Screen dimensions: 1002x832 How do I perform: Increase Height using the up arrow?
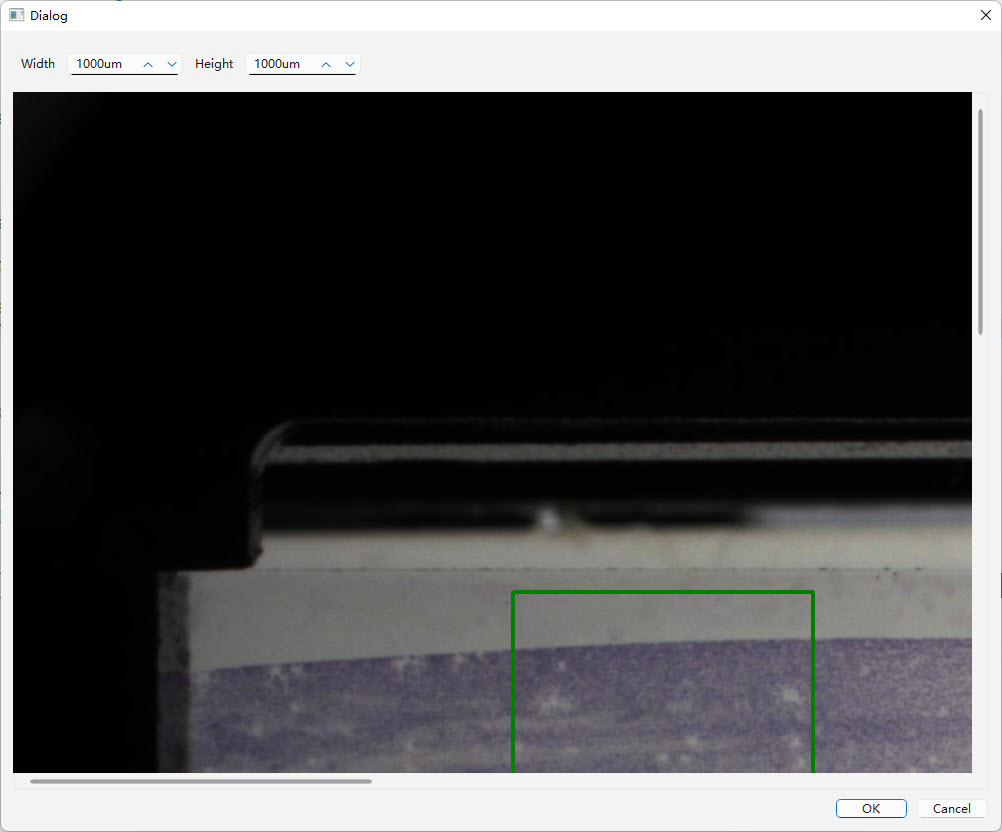(326, 65)
